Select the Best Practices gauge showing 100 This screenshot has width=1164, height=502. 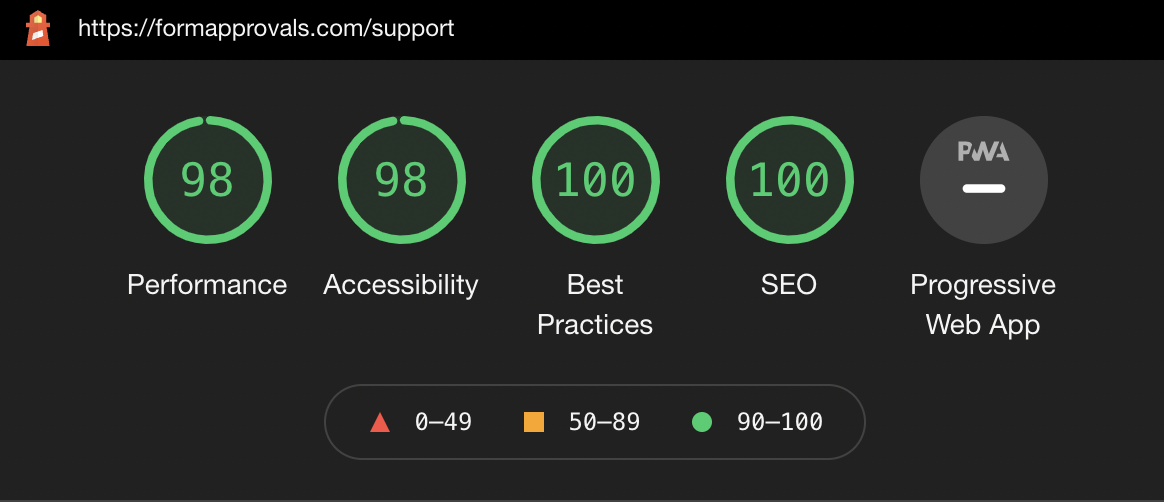595,180
